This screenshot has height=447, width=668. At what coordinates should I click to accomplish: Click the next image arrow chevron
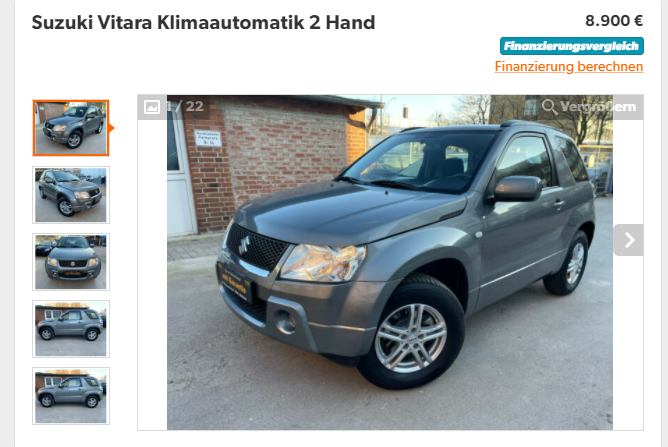tap(629, 240)
